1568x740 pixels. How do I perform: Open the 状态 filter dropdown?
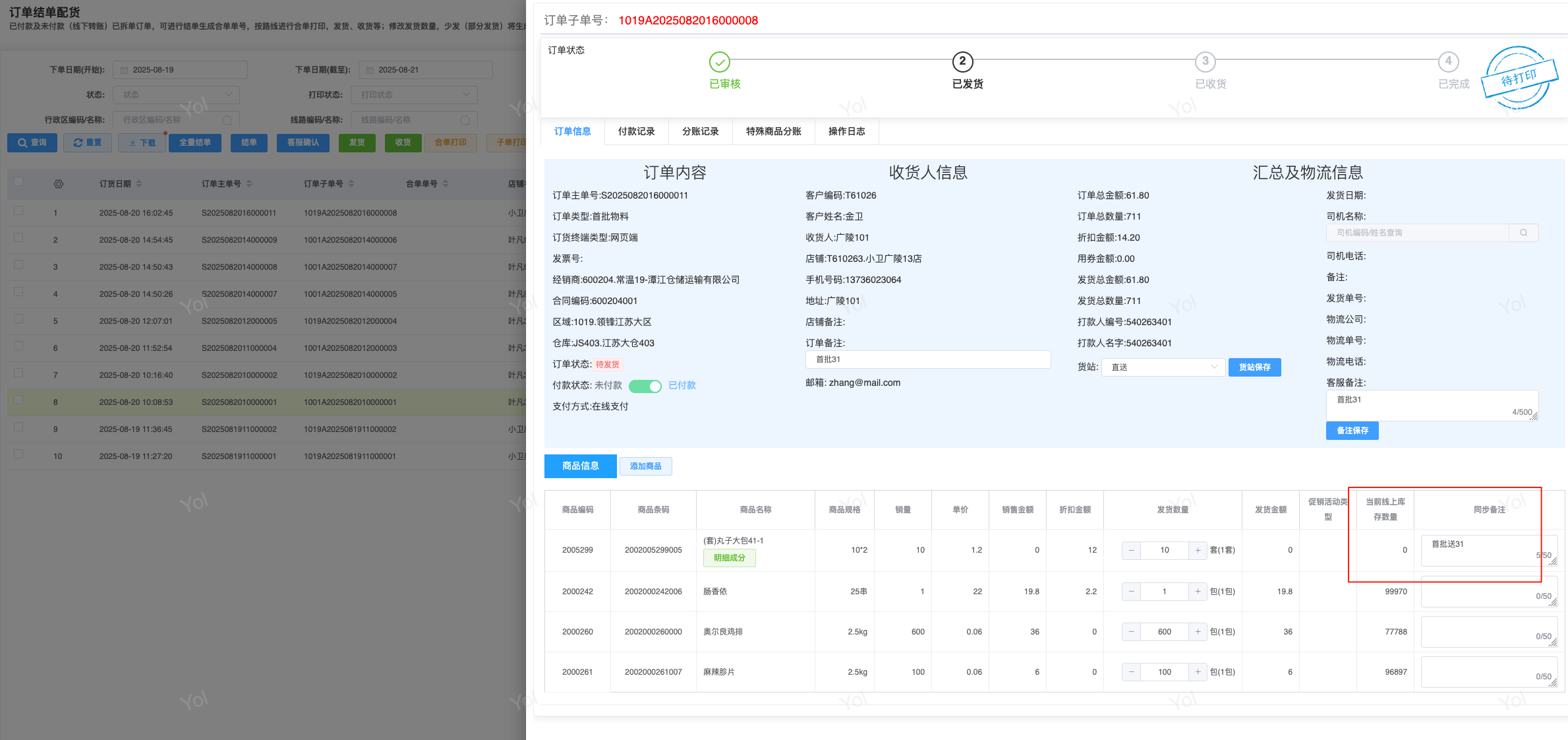(176, 95)
